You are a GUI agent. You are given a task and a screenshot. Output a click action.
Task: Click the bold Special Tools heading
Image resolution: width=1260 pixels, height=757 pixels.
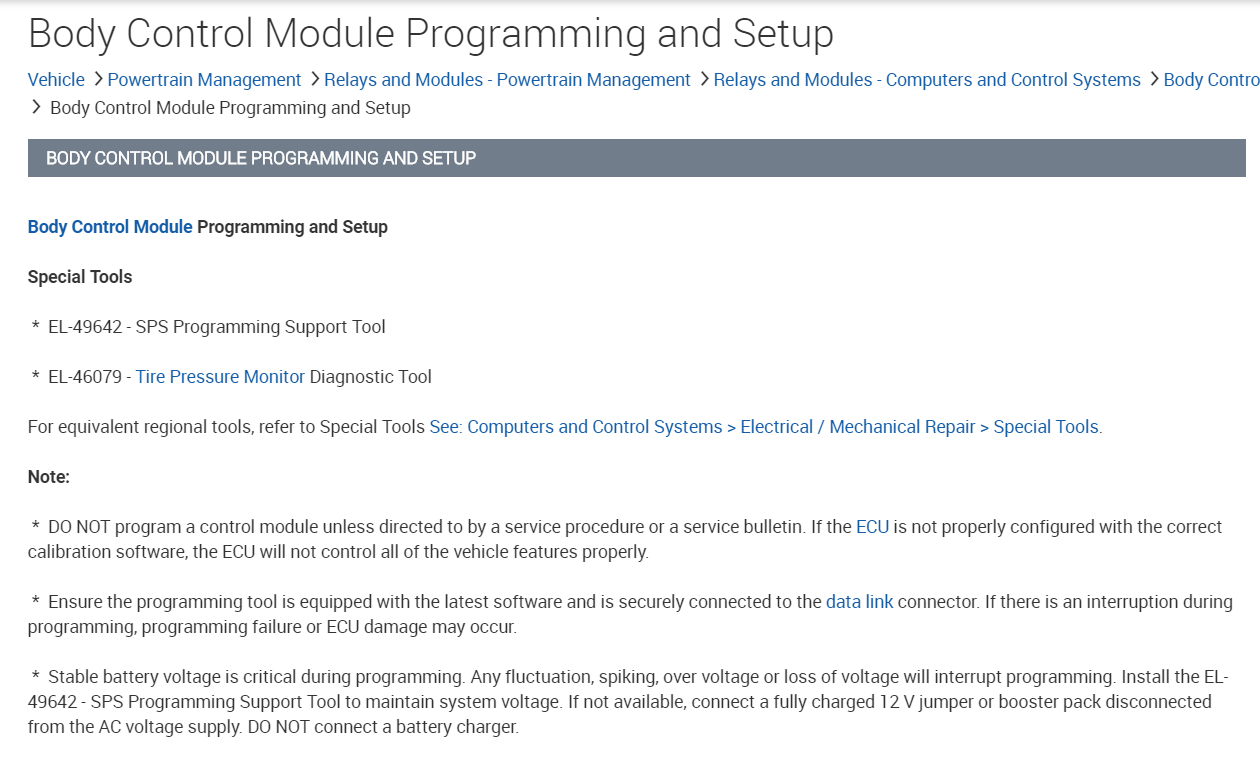tap(80, 277)
